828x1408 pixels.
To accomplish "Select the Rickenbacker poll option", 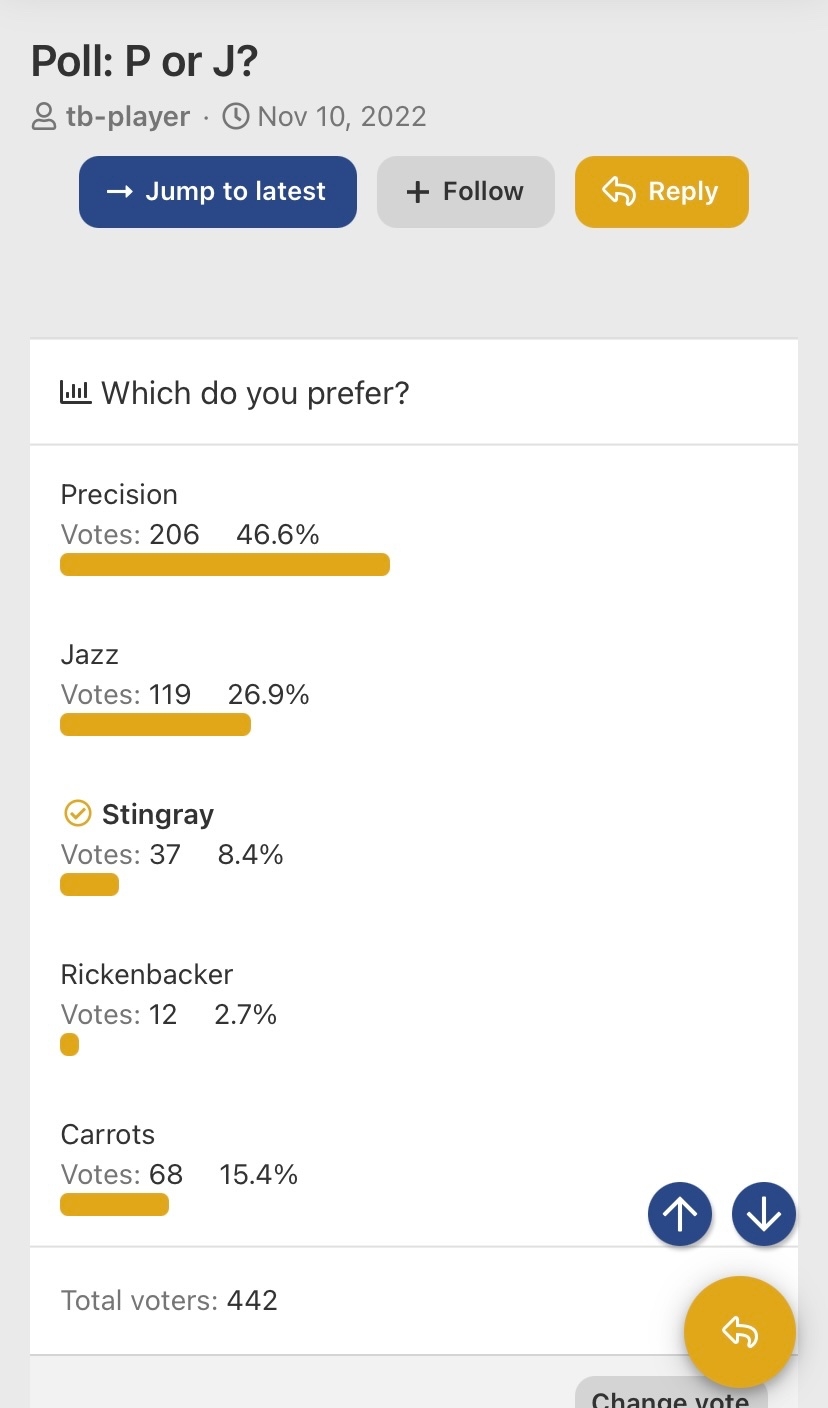I will coord(147,974).
